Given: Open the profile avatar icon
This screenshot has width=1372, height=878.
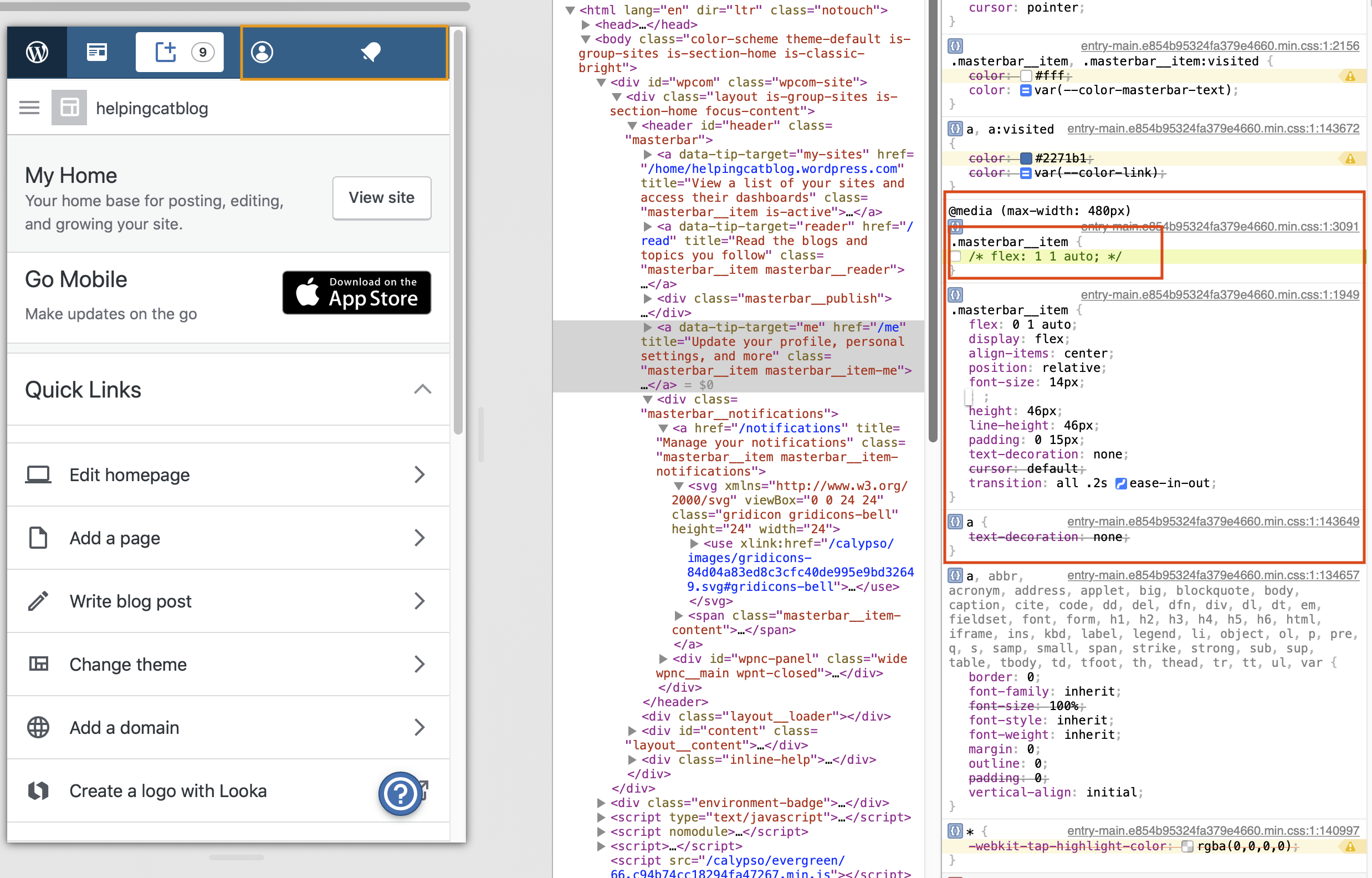Looking at the screenshot, I should click(x=262, y=52).
